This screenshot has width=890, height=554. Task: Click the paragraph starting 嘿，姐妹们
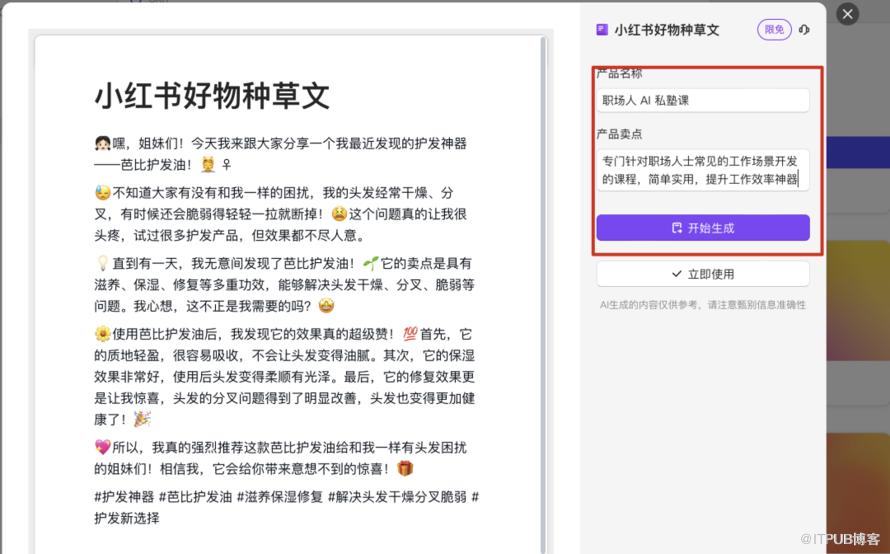(280, 154)
